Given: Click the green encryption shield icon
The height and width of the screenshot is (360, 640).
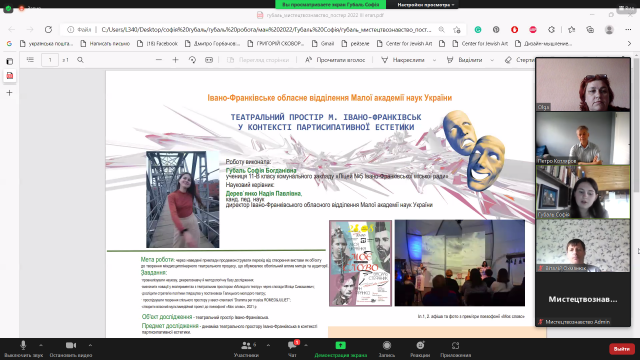Looking at the screenshot, I should [8, 8].
